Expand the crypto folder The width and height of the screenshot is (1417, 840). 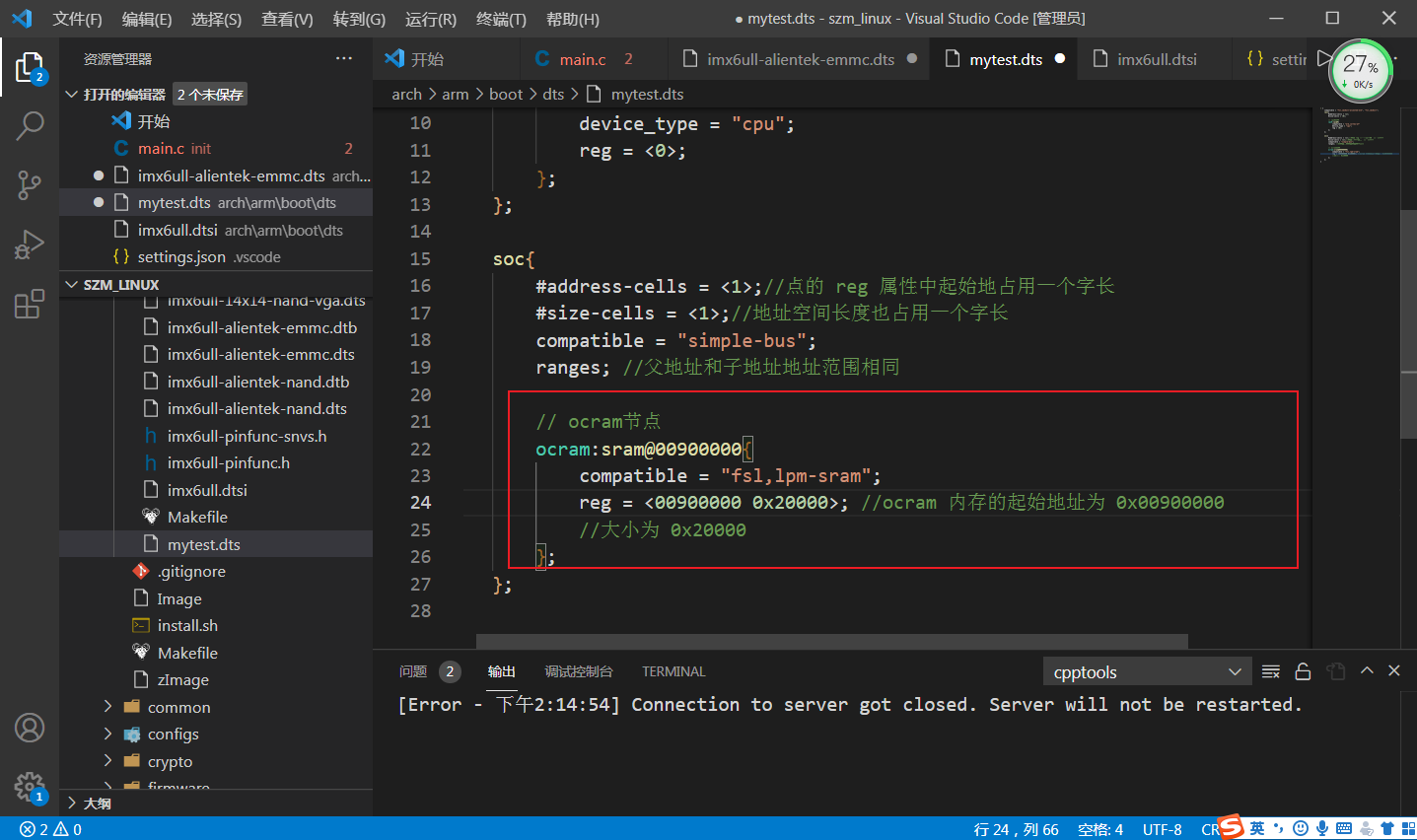108,761
